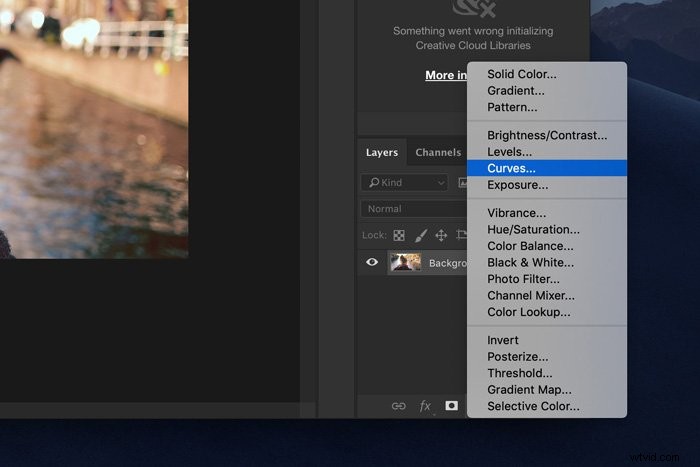Screen dimensions: 700x467
Task: Toggle lock transparent pixels icon
Action: pyautogui.click(x=399, y=235)
